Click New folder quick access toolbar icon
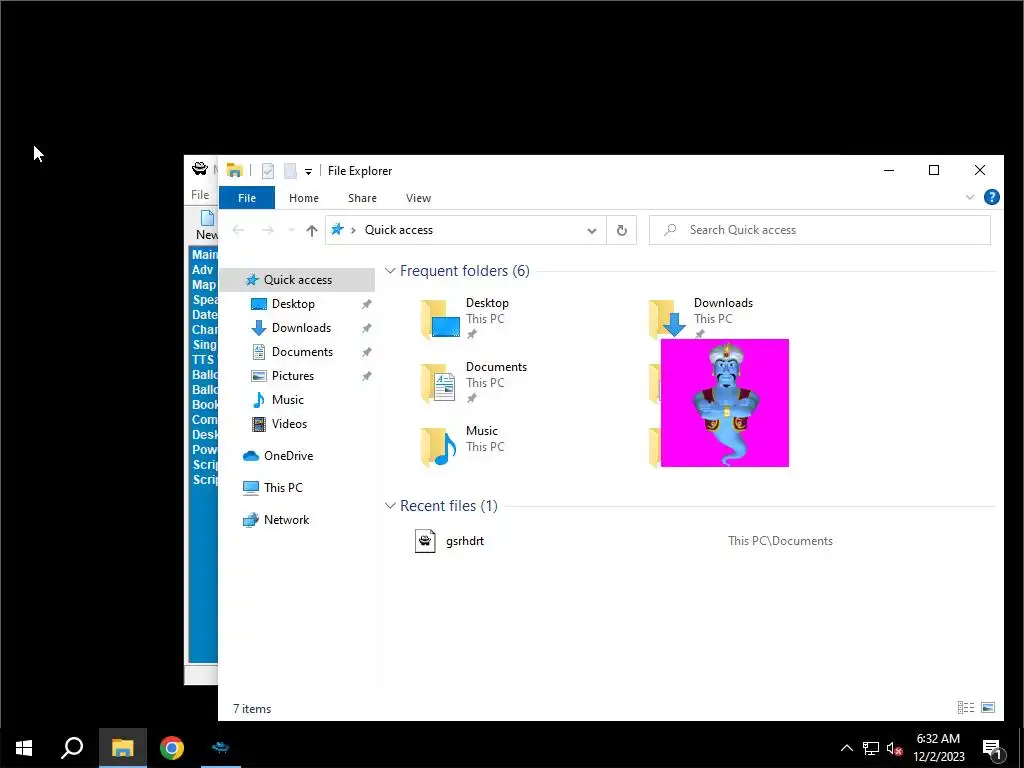 290,171
